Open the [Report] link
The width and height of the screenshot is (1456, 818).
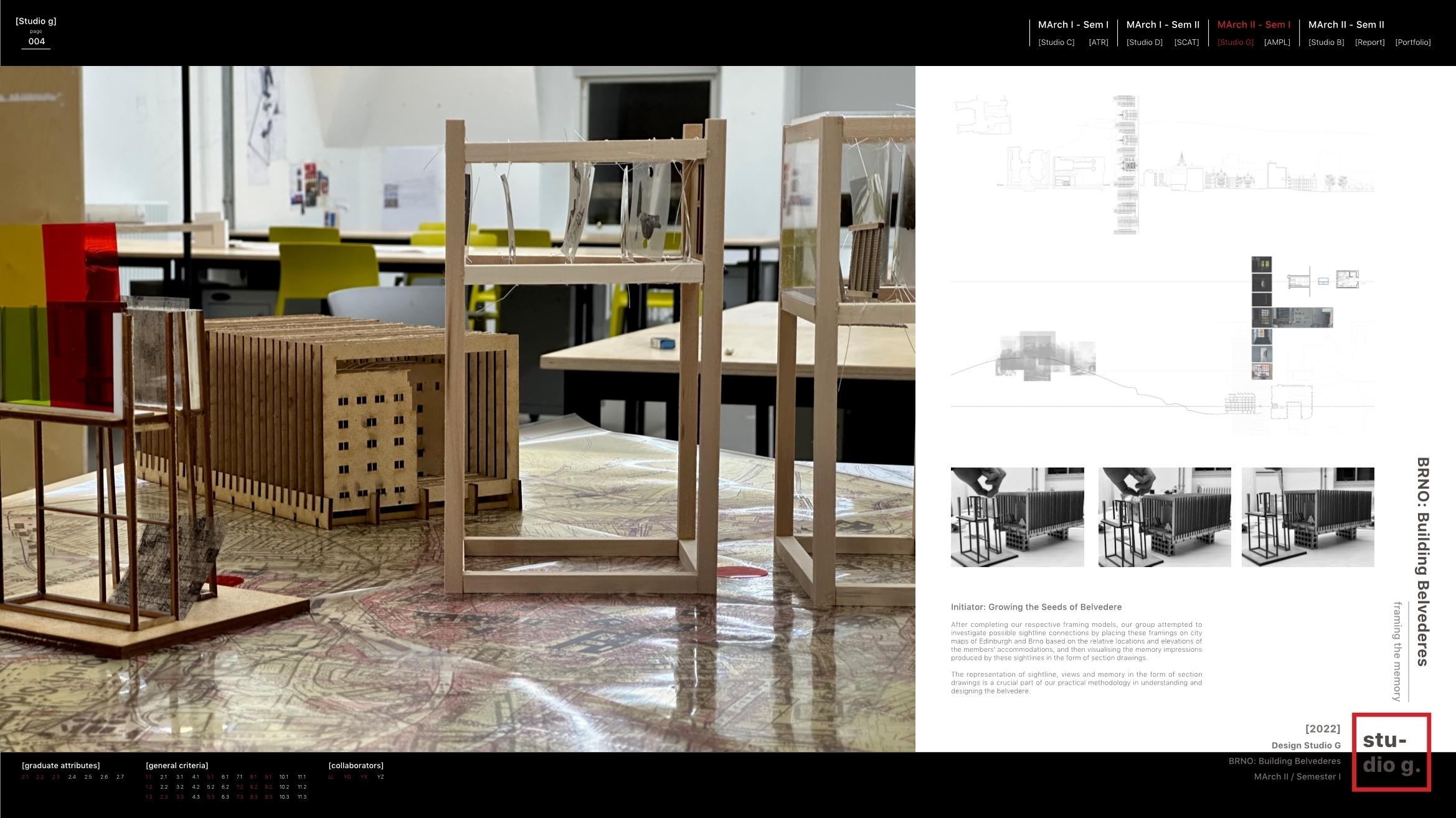[x=1369, y=42]
